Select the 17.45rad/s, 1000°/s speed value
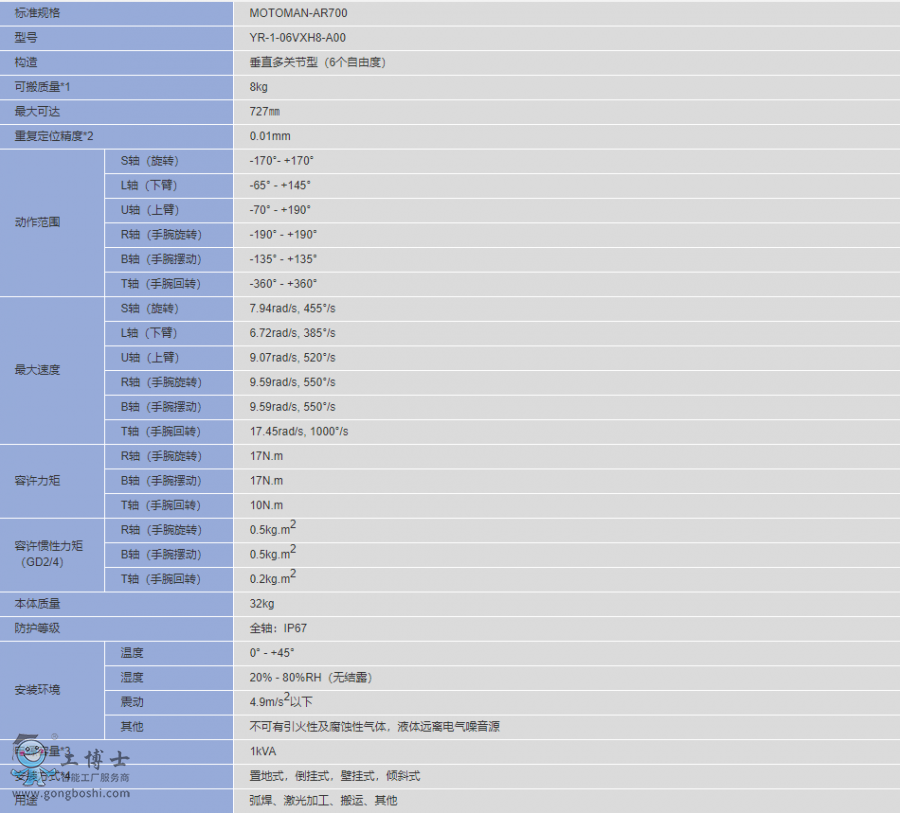The image size is (900, 813). (298, 432)
